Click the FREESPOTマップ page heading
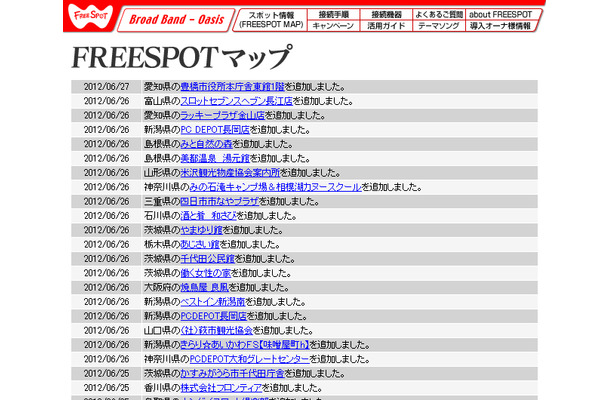Image resolution: width=610 pixels, height=400 pixels. (x=181, y=57)
